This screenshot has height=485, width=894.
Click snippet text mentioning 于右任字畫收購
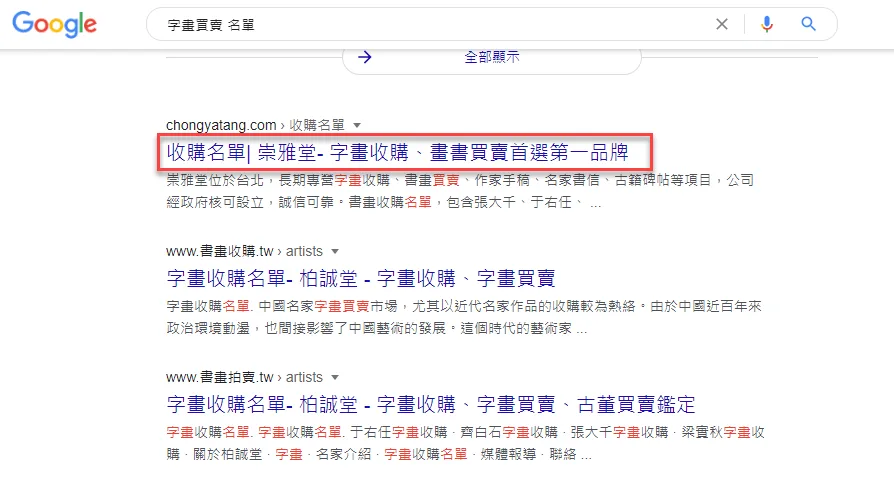[x=465, y=443]
